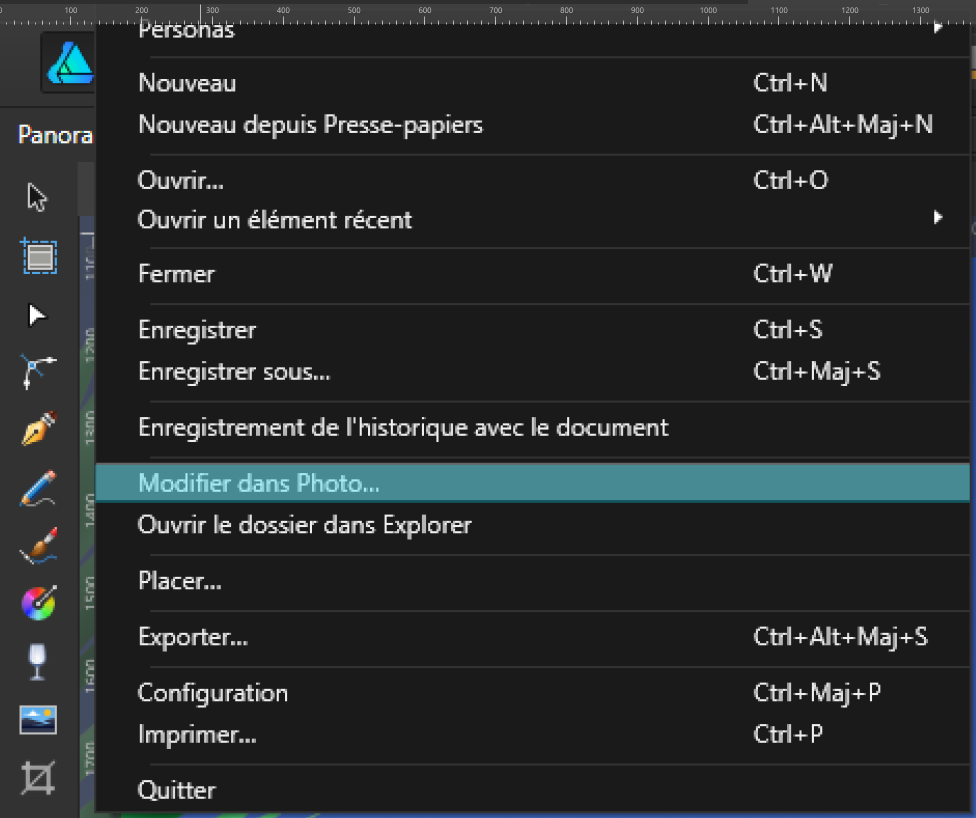Choose Nouveau from the menu
The height and width of the screenshot is (818, 976).
[533, 83]
